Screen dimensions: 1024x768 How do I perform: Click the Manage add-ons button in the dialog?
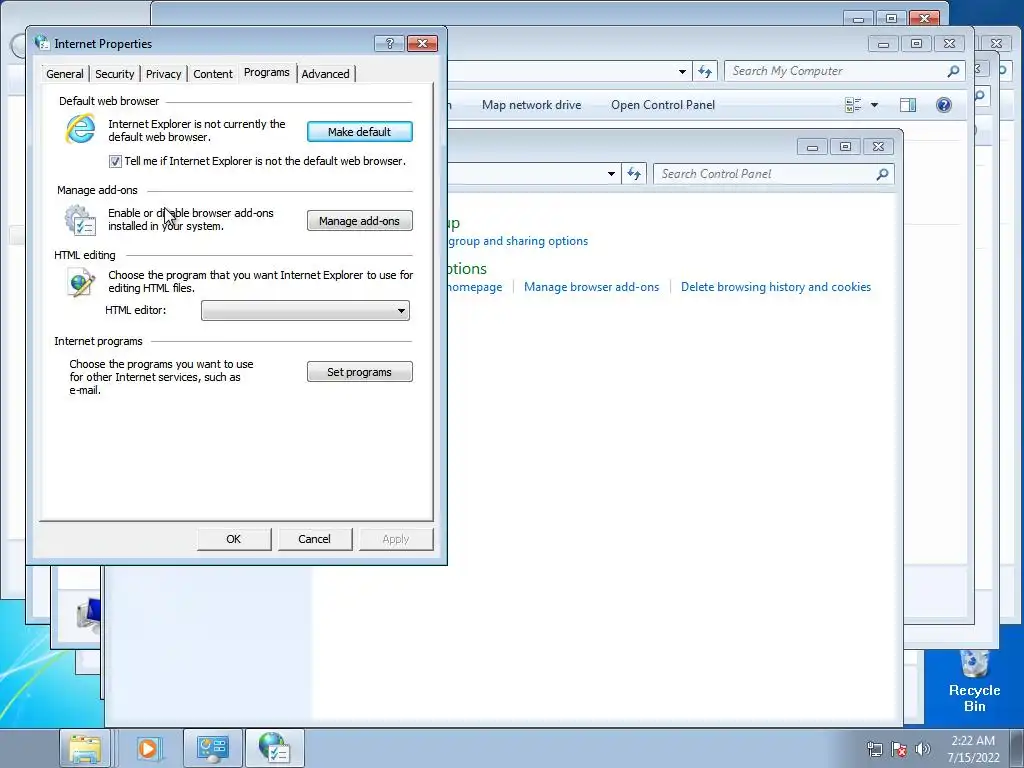pos(360,221)
